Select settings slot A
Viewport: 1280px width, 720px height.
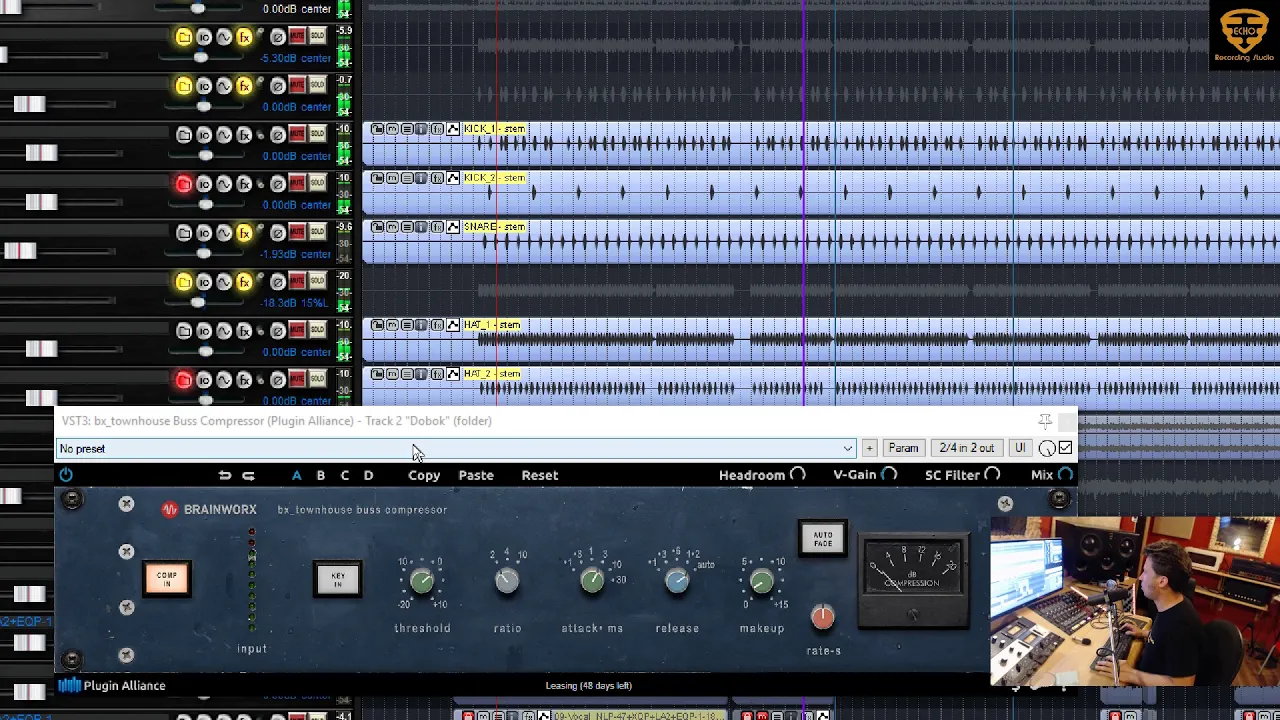point(296,476)
